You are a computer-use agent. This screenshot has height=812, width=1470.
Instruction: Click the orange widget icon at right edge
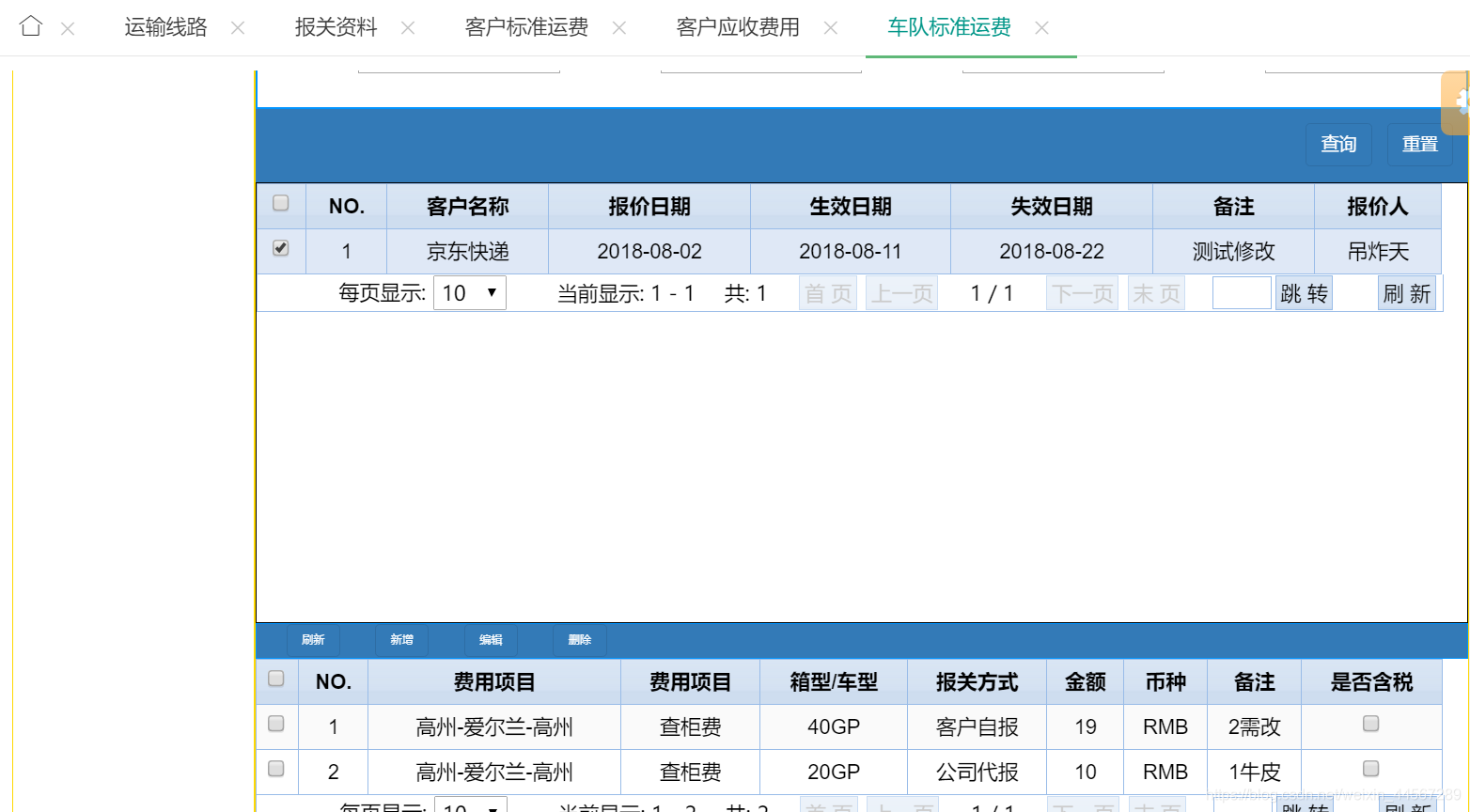click(x=1456, y=103)
